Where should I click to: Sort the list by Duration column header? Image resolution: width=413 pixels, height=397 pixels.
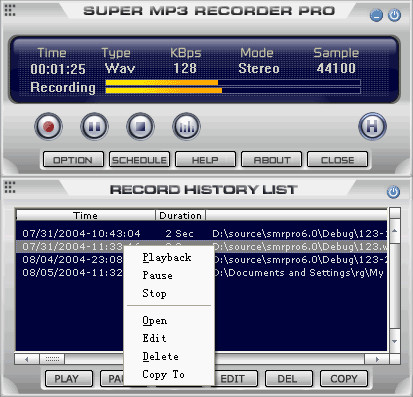(180, 215)
